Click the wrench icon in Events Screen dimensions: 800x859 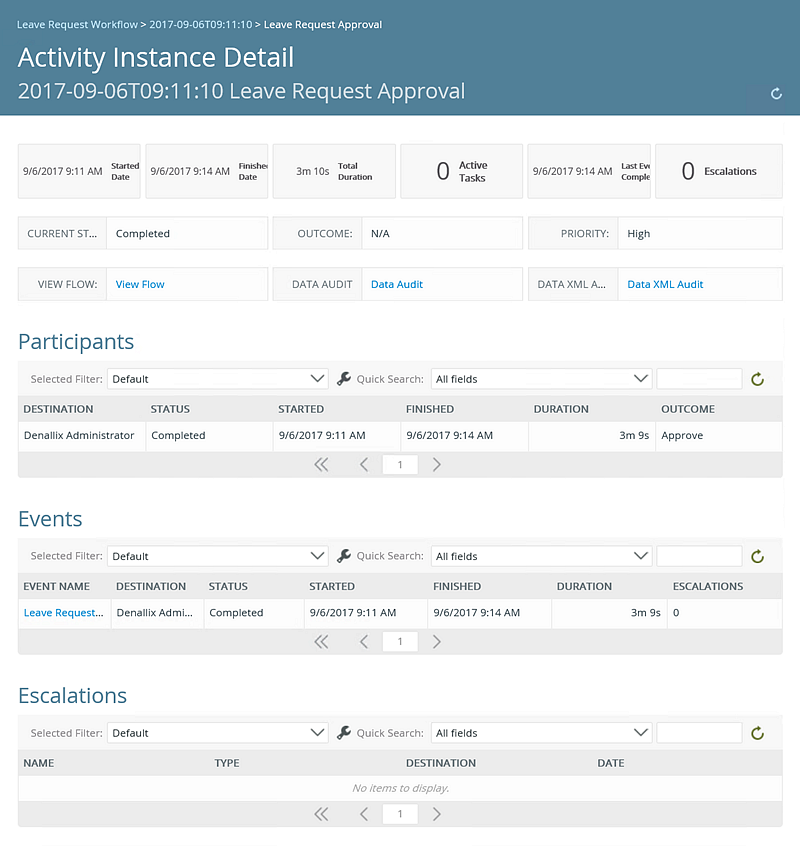click(x=344, y=556)
